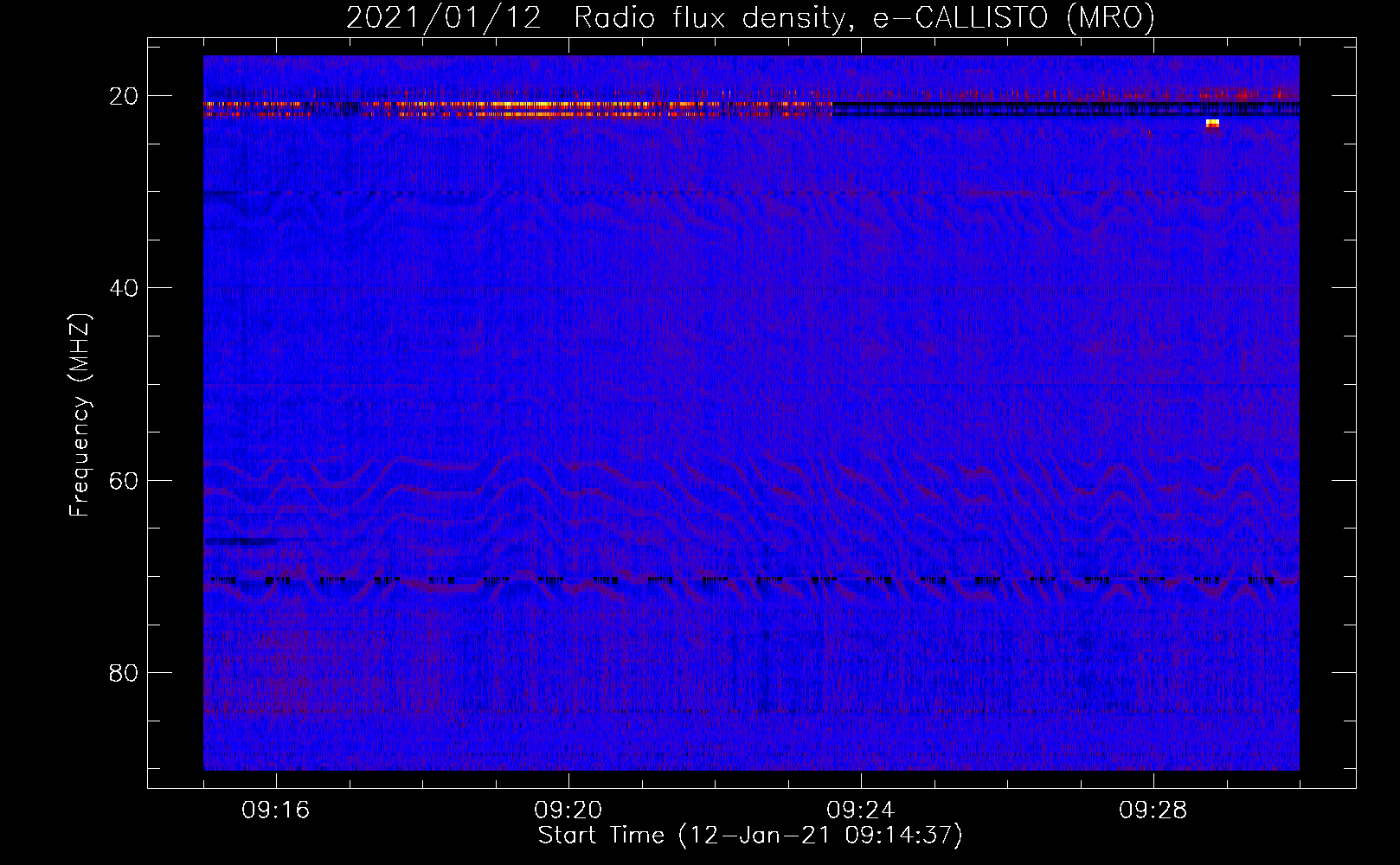Click the 40 MHz frequency tick label
Screen dimensions: 1400x865
coord(125,288)
